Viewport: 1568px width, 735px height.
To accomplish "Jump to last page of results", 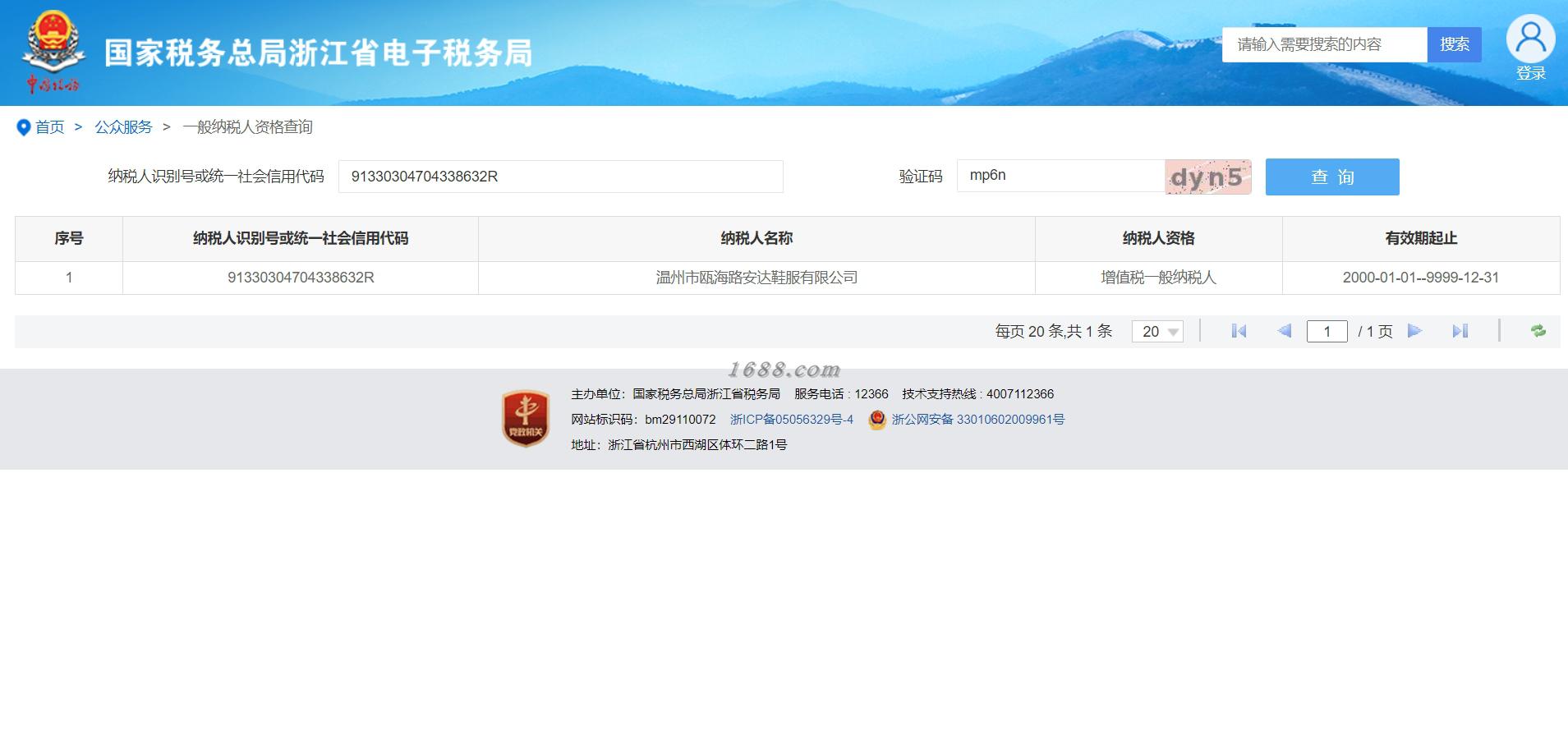I will click(1460, 331).
